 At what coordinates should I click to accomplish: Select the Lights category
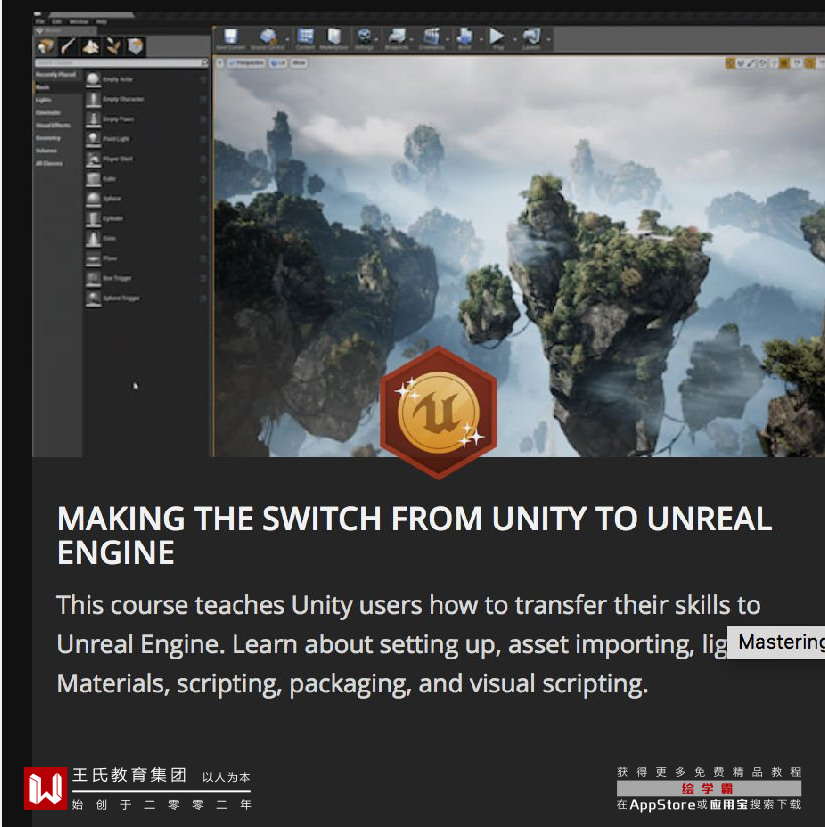point(56,100)
